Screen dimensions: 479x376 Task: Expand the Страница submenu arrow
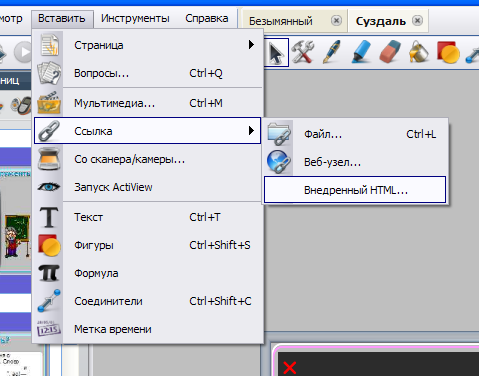click(251, 45)
